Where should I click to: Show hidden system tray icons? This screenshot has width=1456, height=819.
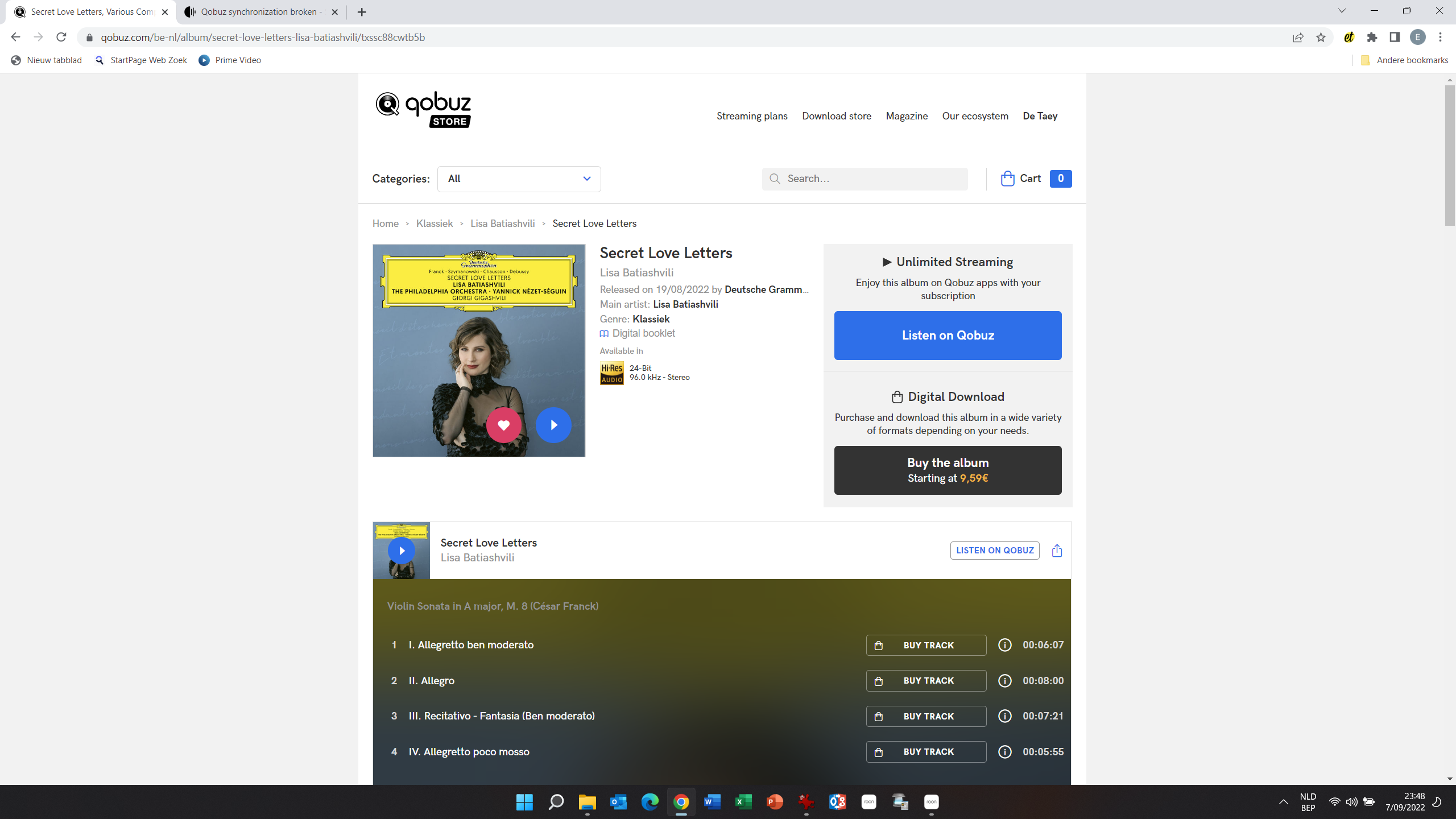[1283, 802]
